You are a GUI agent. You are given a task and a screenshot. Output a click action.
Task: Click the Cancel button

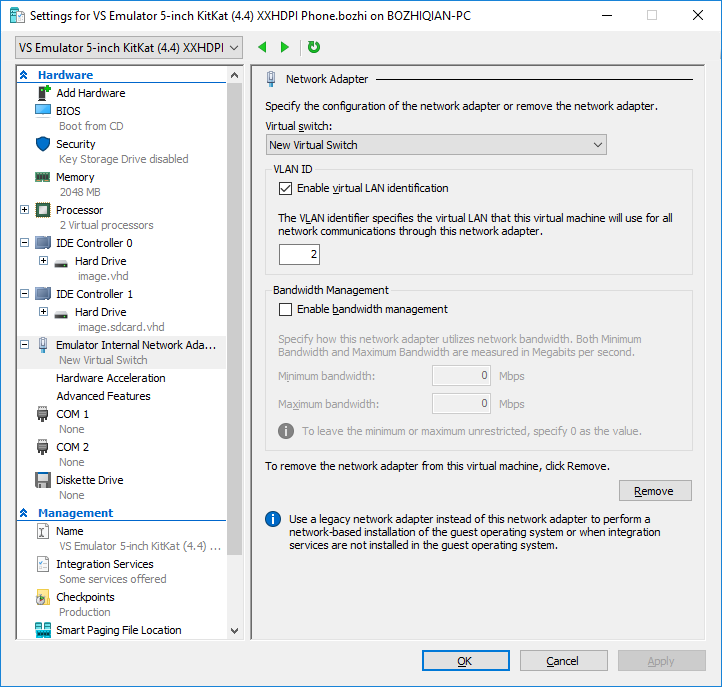563,661
